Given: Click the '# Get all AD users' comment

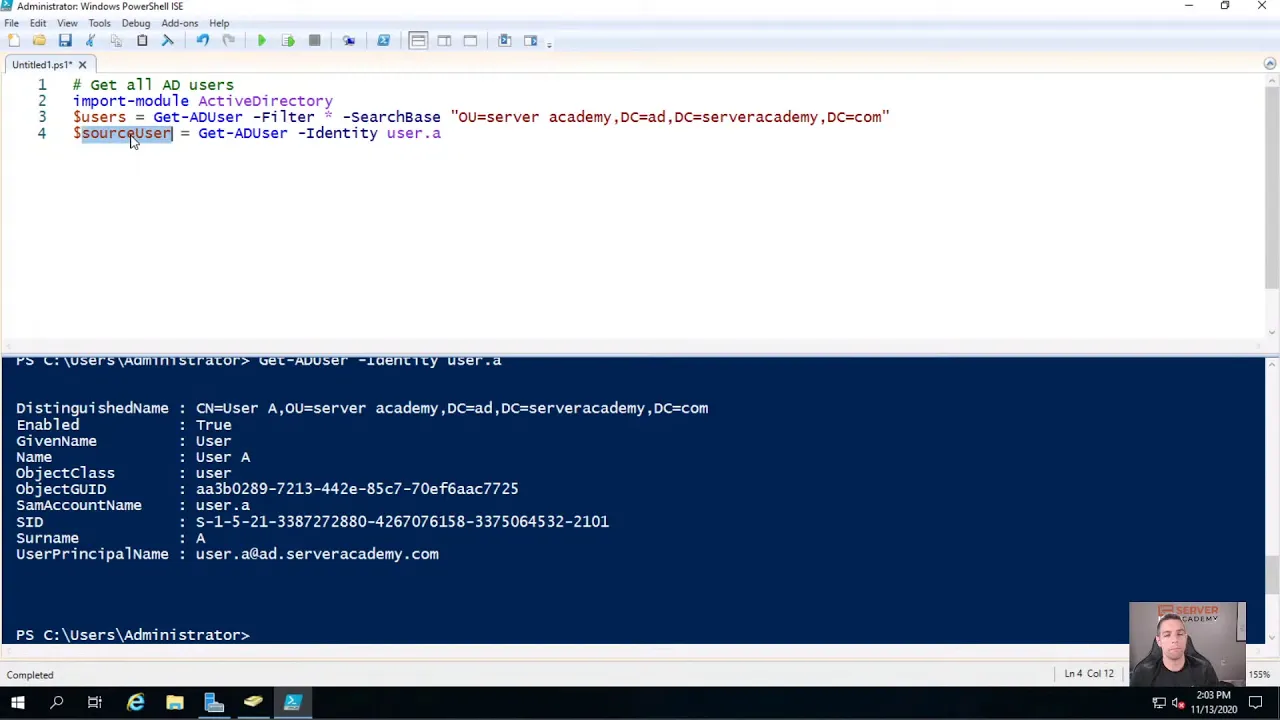Looking at the screenshot, I should coord(153,85).
